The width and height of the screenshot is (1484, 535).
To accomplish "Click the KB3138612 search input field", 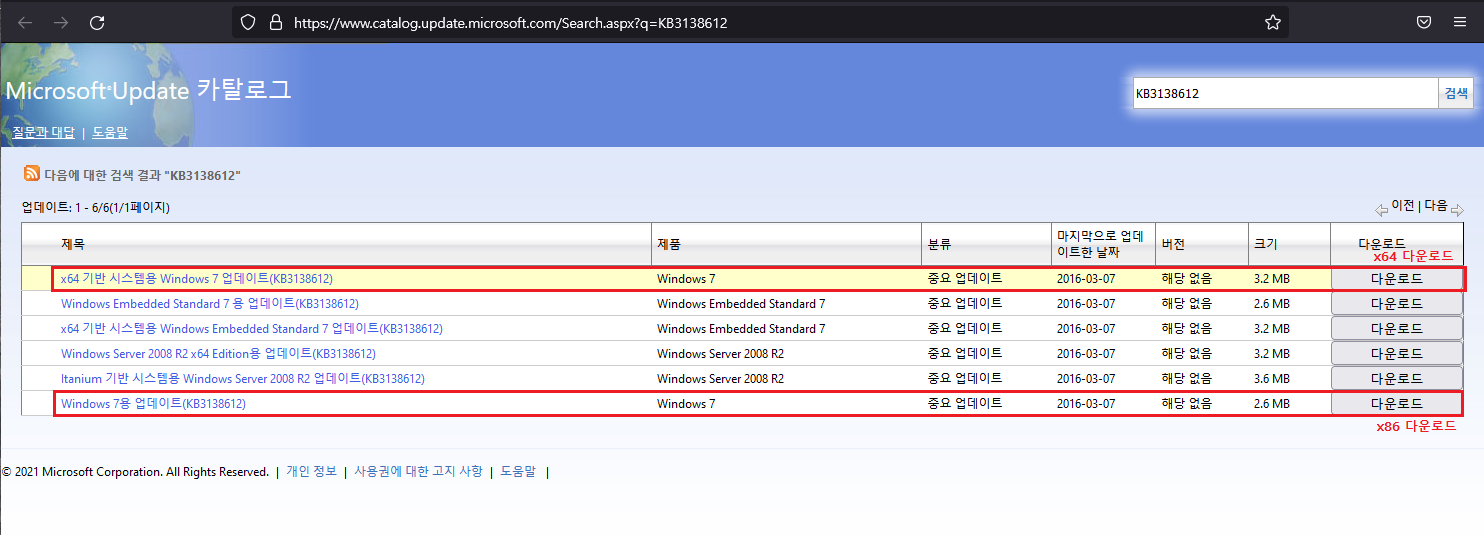I will [1285, 93].
